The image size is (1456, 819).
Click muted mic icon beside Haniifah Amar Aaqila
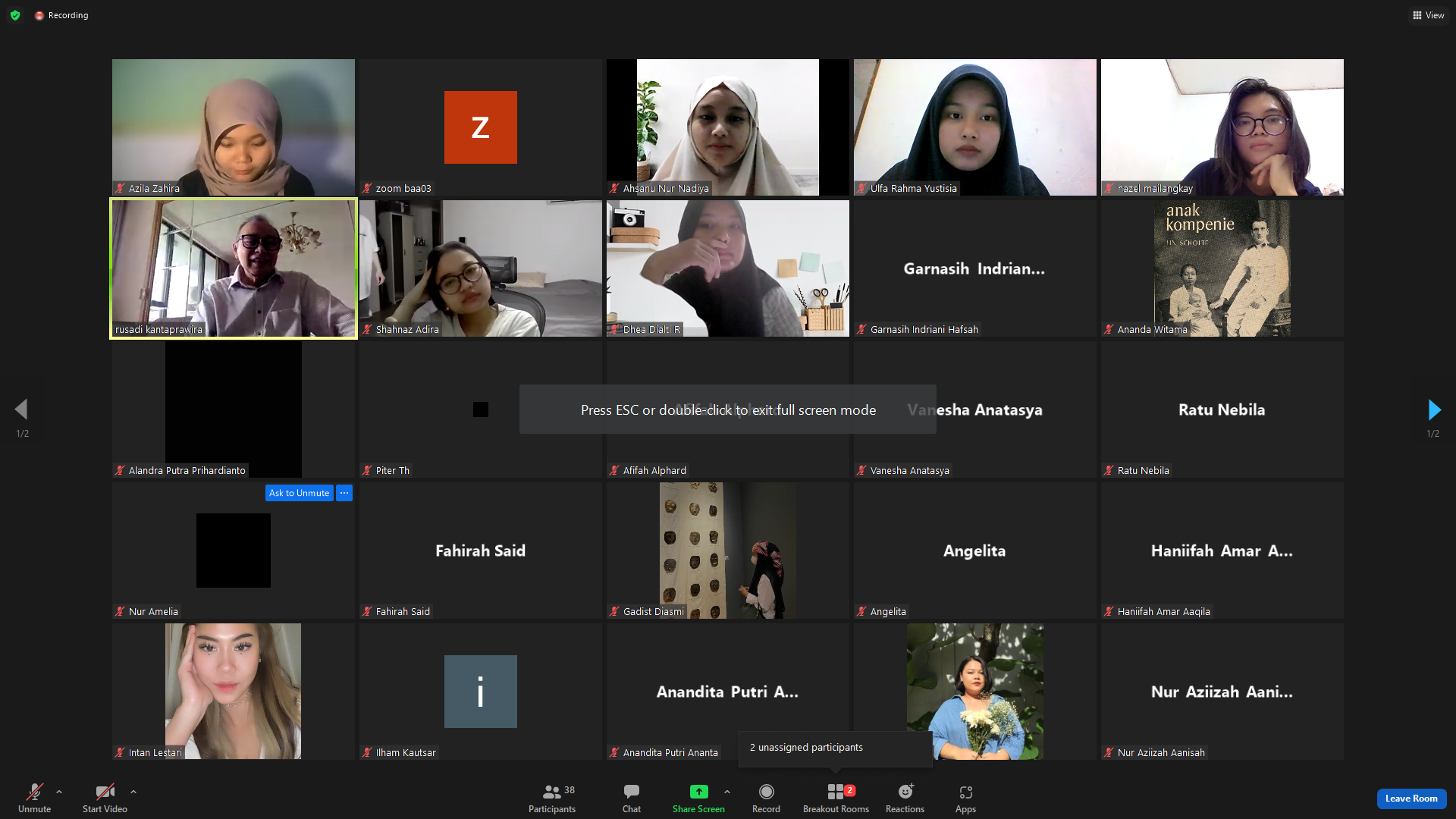click(x=1109, y=611)
